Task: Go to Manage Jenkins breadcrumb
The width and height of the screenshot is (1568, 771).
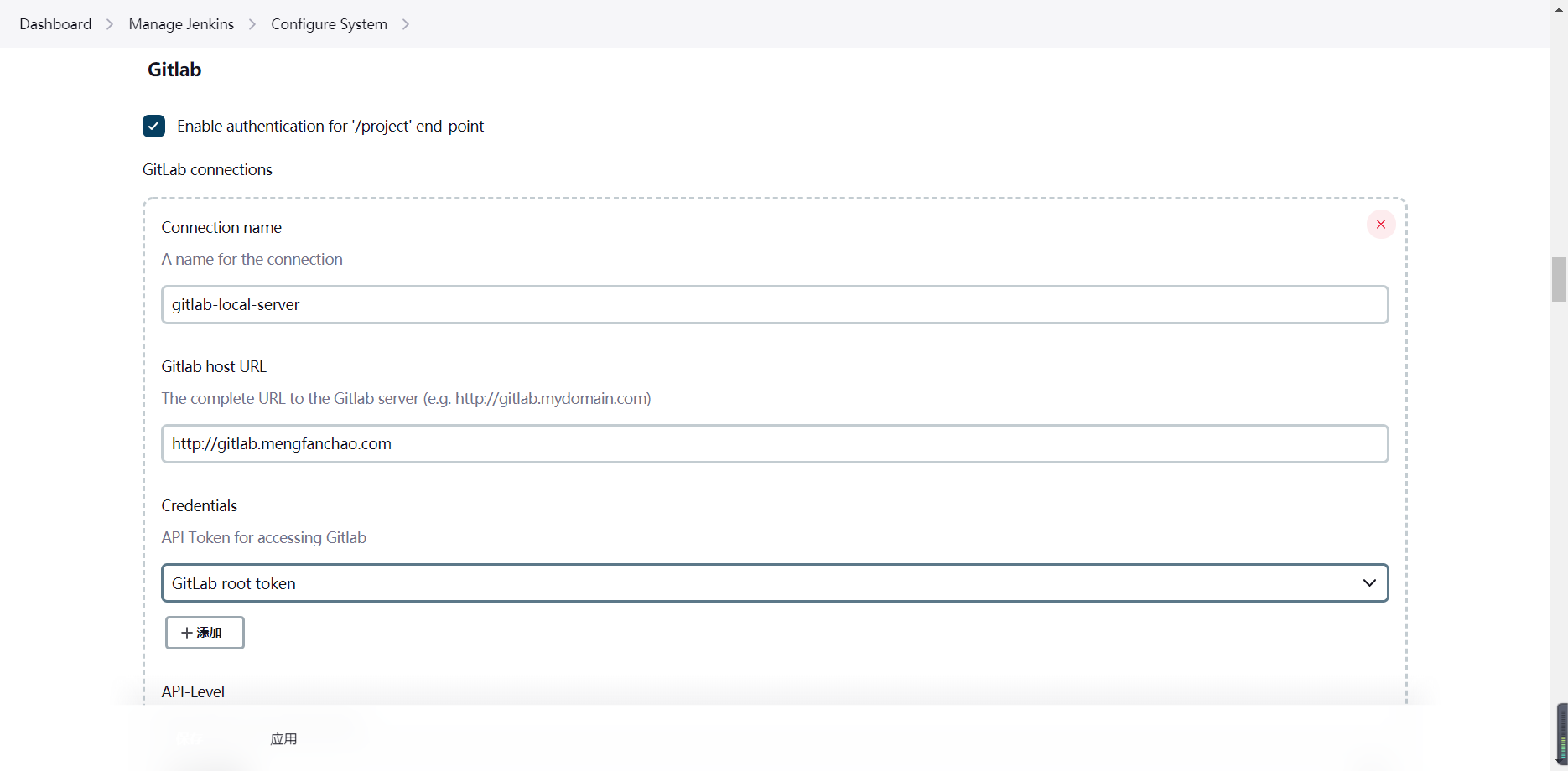Action: [x=181, y=24]
